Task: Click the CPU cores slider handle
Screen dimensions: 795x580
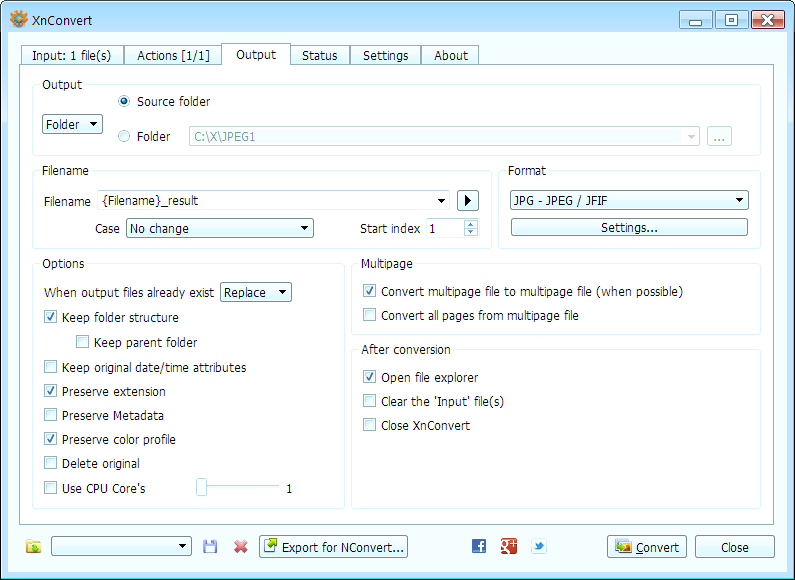Action: (202, 487)
